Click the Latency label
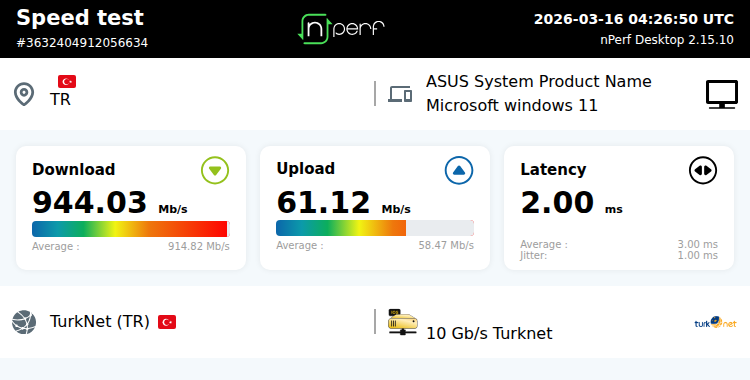The image size is (750, 380). 553,169
